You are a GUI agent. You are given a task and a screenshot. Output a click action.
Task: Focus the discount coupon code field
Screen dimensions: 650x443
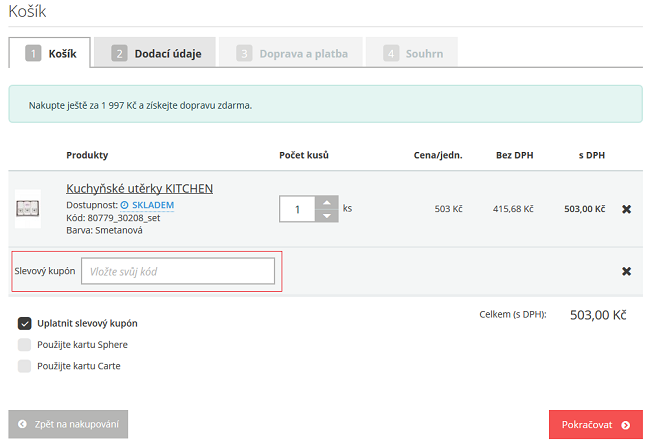tap(177, 271)
